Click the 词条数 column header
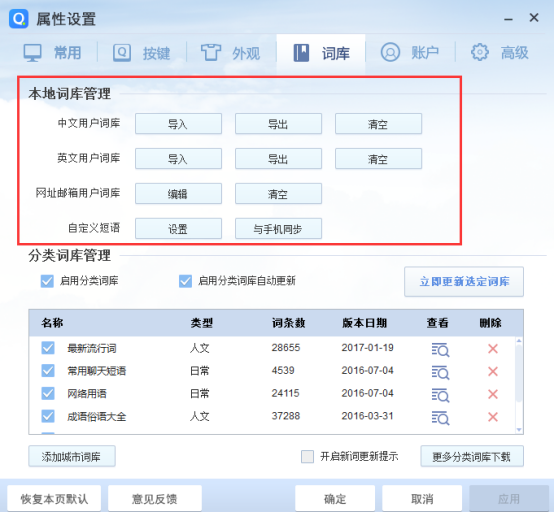This screenshot has height=513, width=554. tap(289, 323)
